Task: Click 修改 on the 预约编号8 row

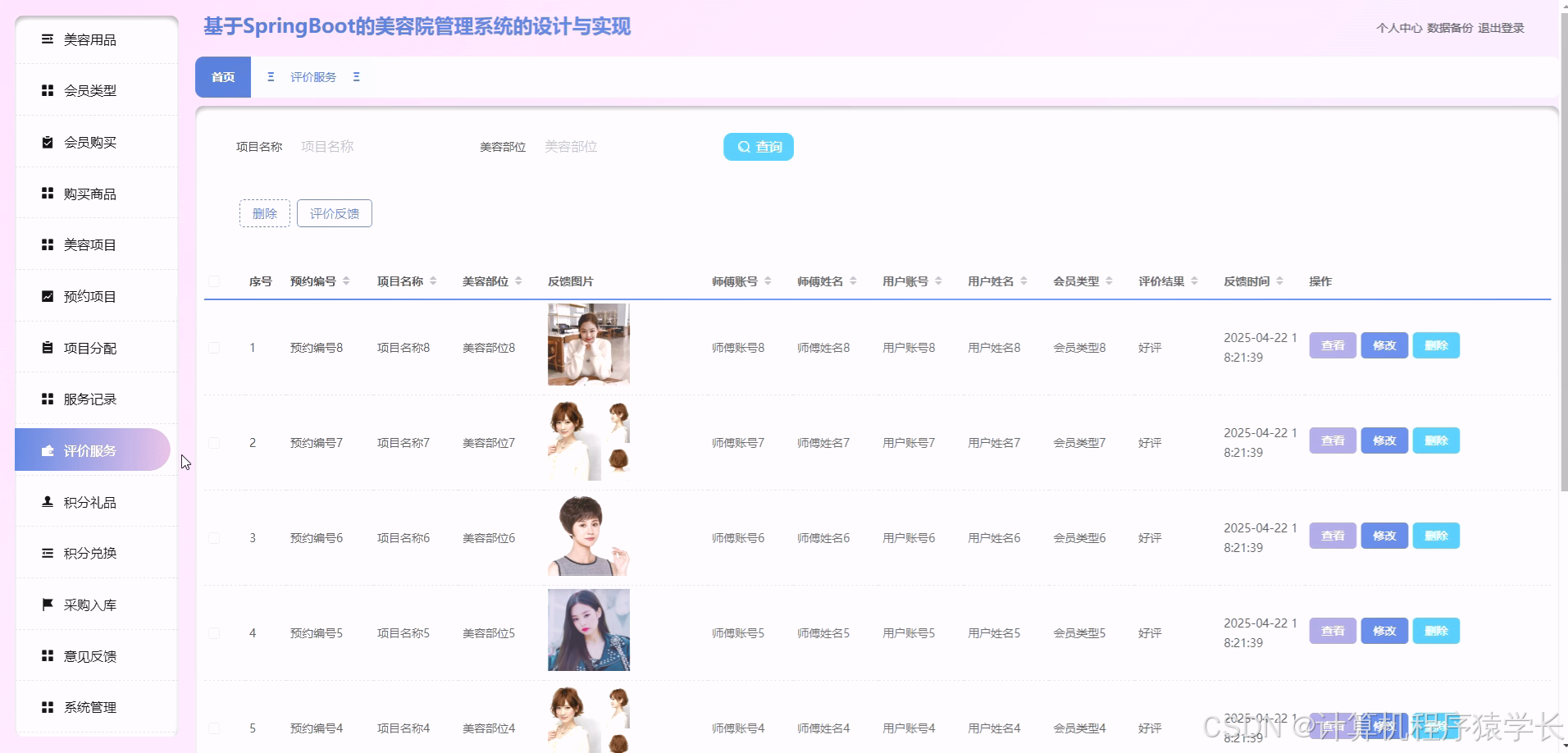Action: pyautogui.click(x=1384, y=345)
